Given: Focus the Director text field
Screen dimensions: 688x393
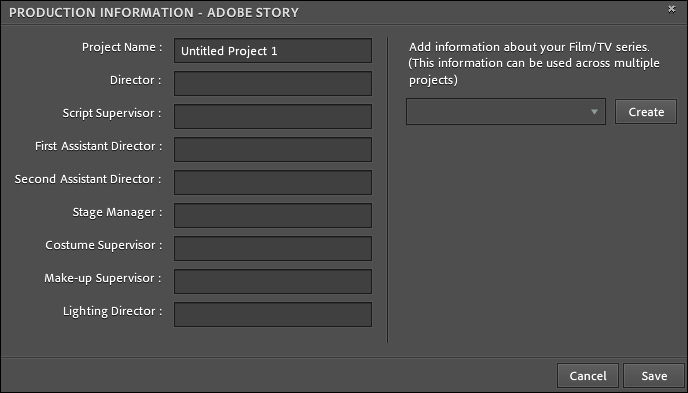Looking at the screenshot, I should coord(273,83).
